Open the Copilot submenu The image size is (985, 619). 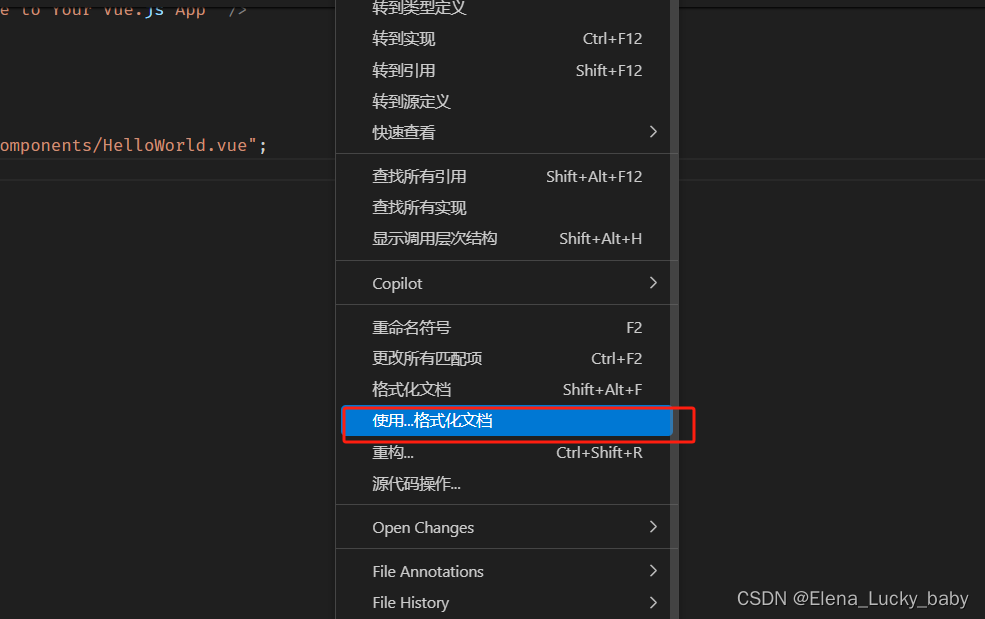click(x=506, y=283)
